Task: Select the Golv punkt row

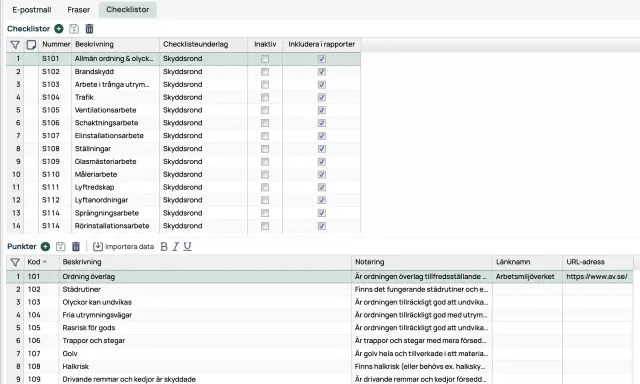Action: pos(320,353)
